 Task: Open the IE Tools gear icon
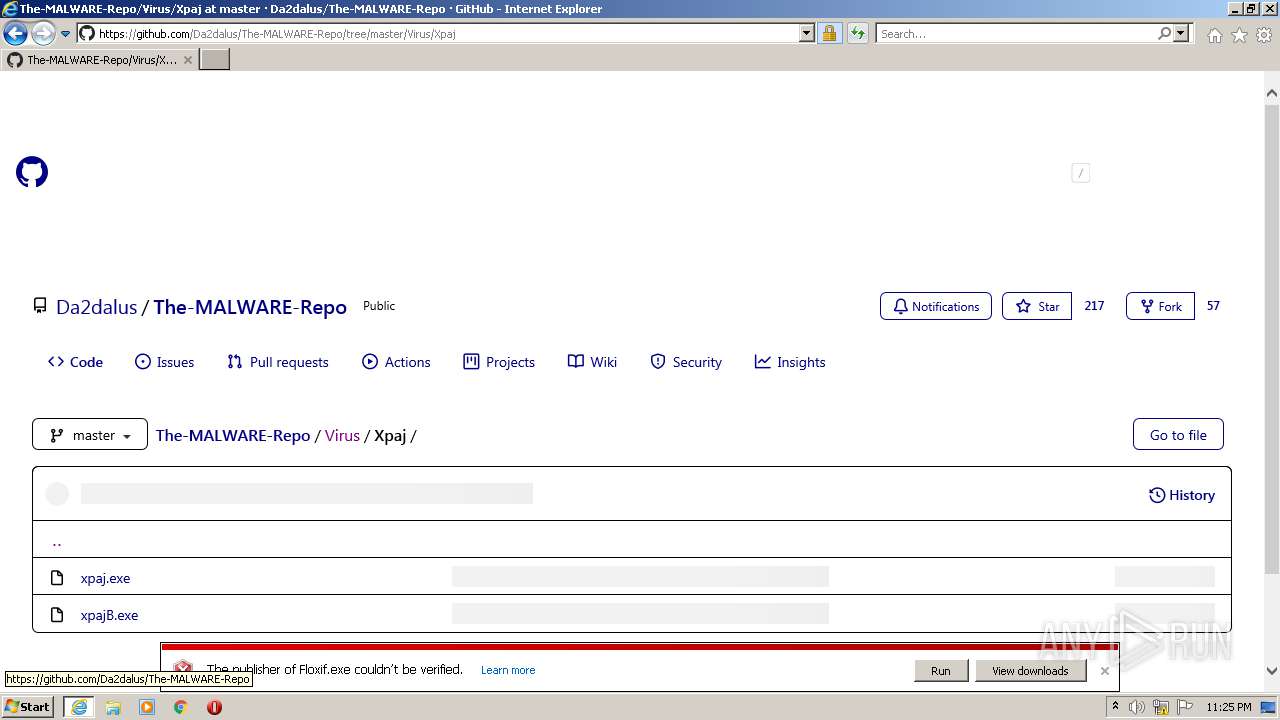(x=1264, y=35)
